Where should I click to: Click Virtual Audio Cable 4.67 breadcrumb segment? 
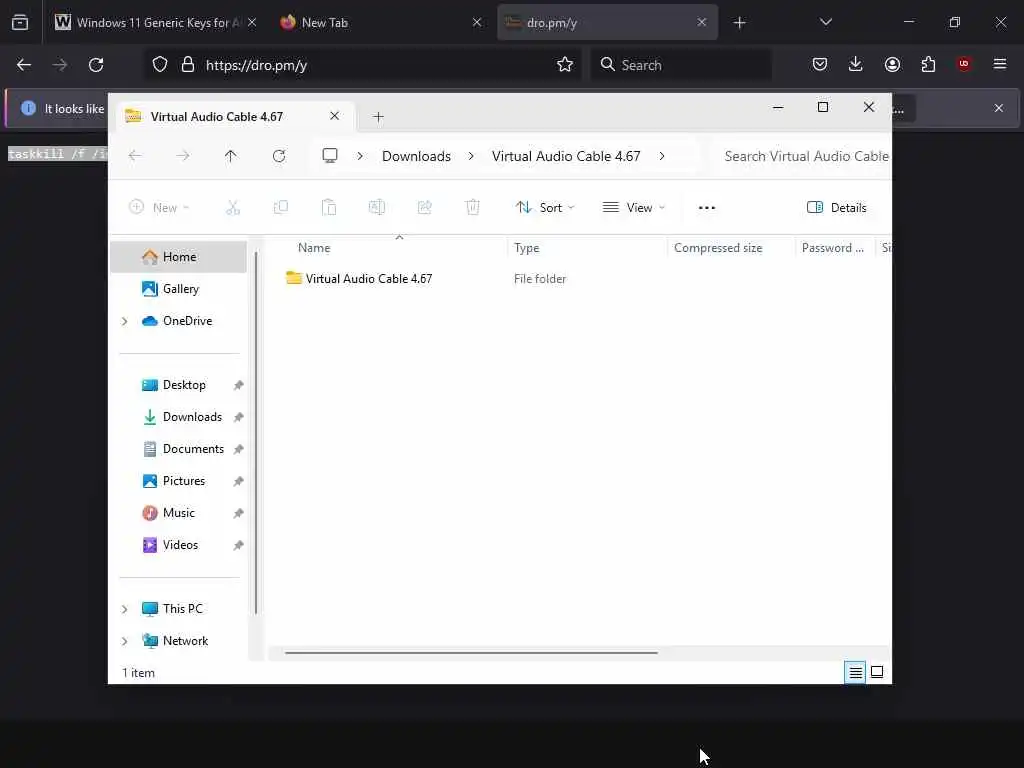click(x=566, y=156)
